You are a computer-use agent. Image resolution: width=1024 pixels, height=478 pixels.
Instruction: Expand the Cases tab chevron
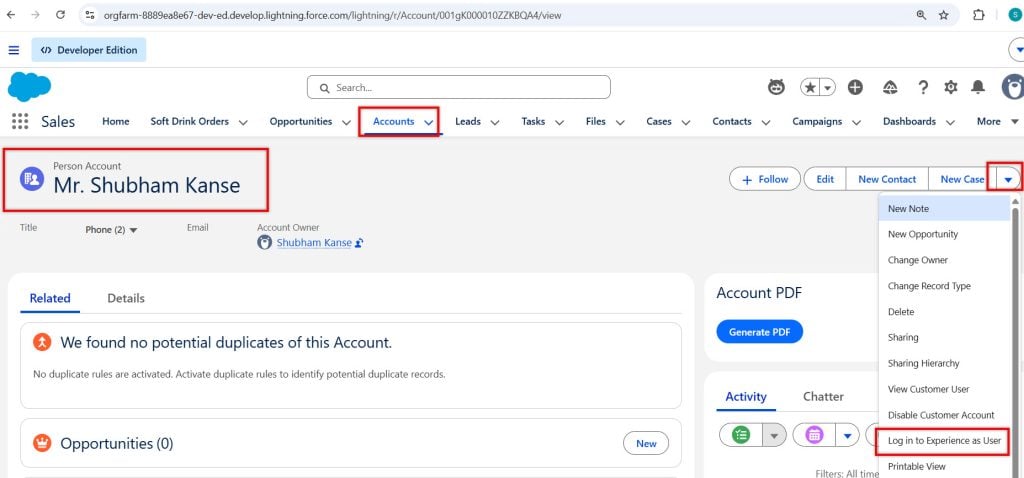click(686, 122)
